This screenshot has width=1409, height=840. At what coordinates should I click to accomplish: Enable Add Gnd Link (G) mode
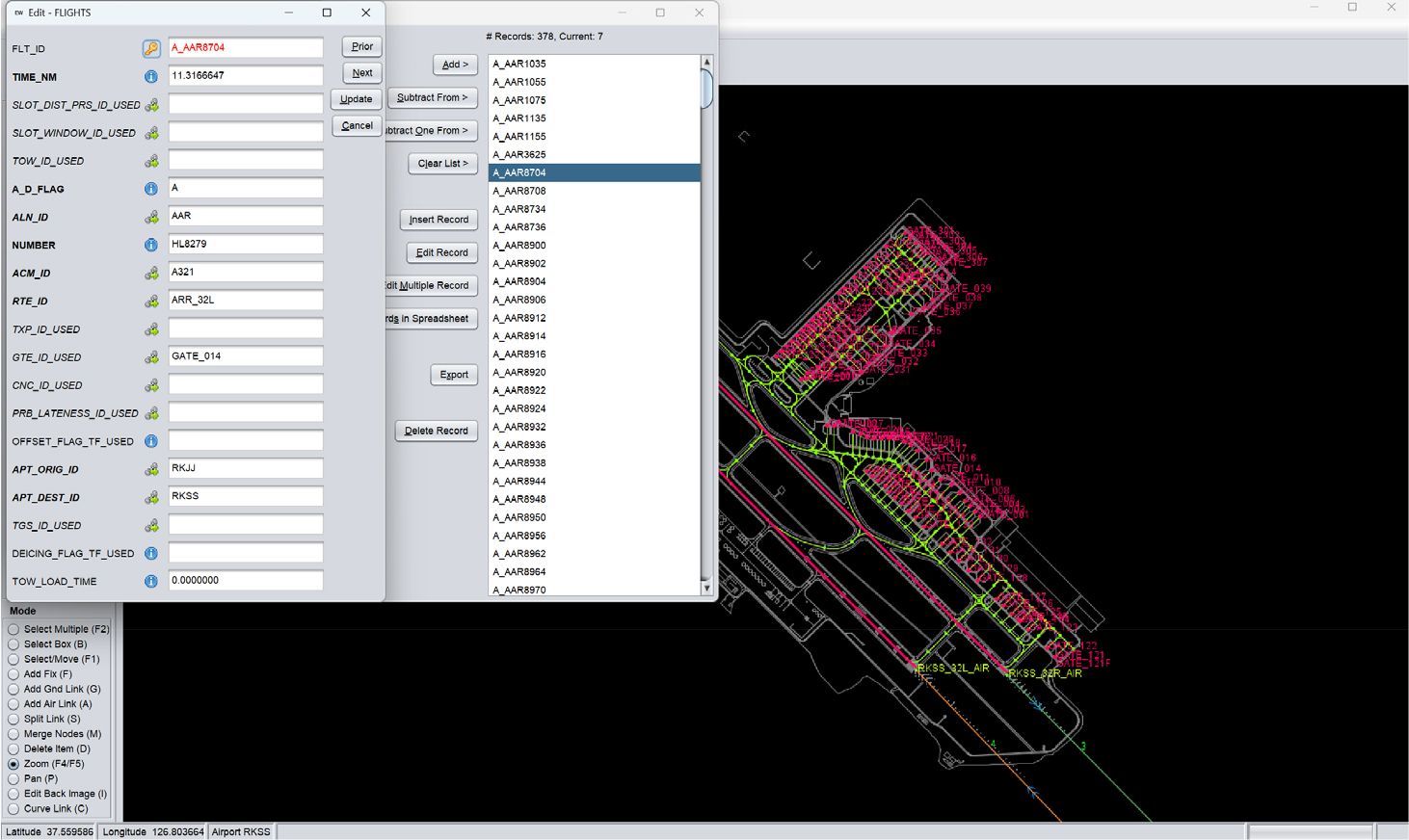13,689
